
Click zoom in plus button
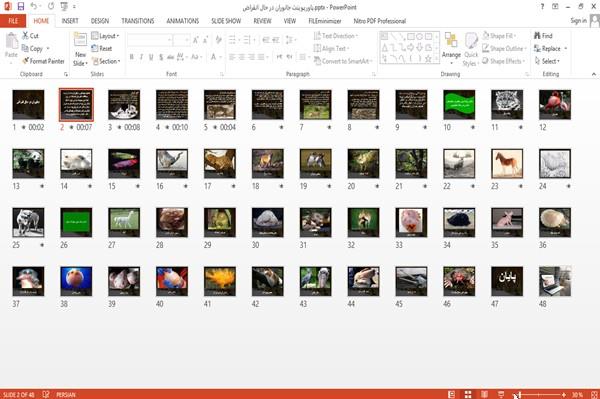pos(564,395)
